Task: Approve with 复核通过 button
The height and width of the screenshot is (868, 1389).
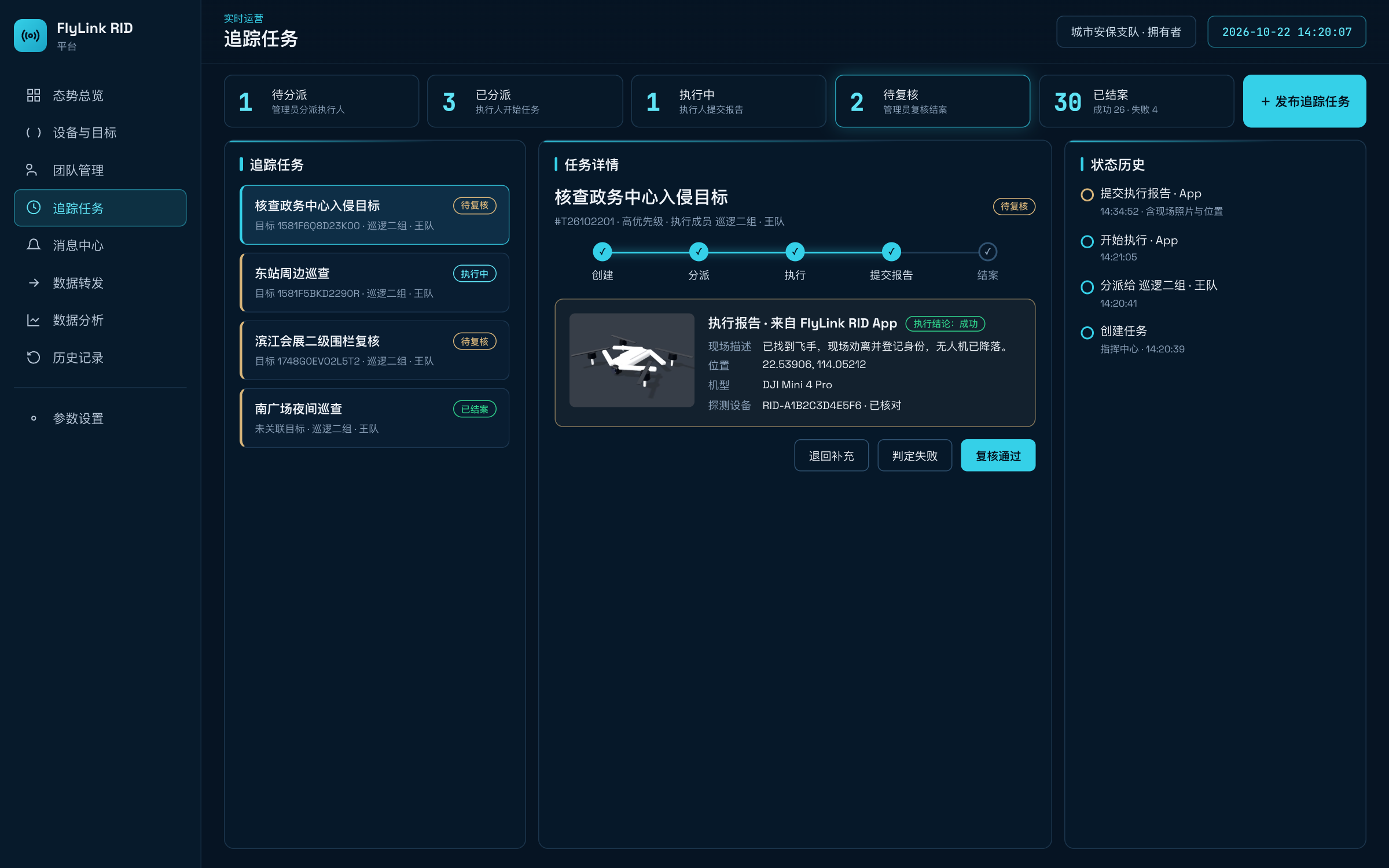Action: [998, 455]
